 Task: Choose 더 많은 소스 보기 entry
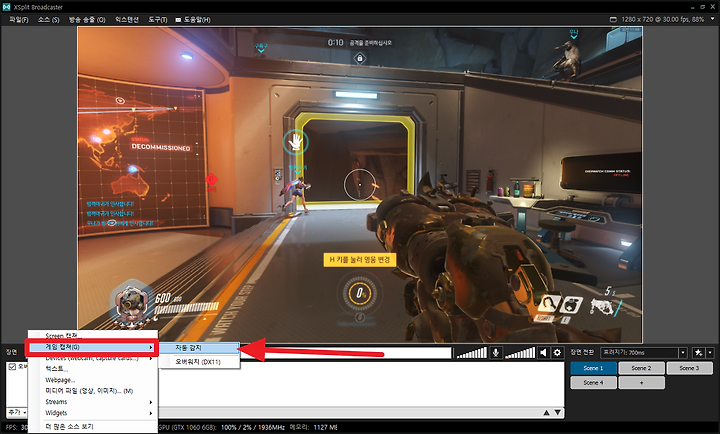click(x=92, y=427)
